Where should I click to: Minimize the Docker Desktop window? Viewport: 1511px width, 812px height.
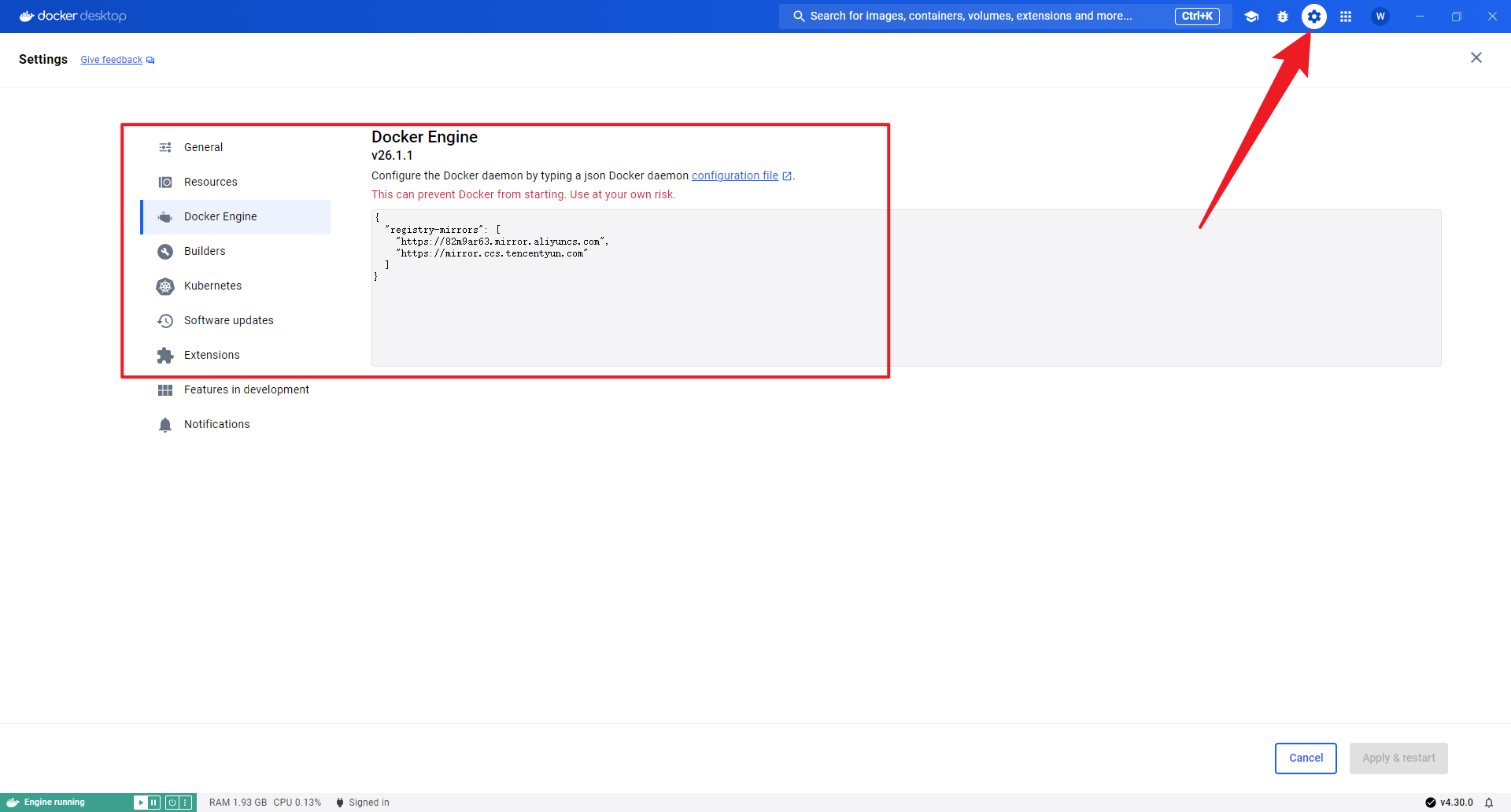click(x=1420, y=16)
